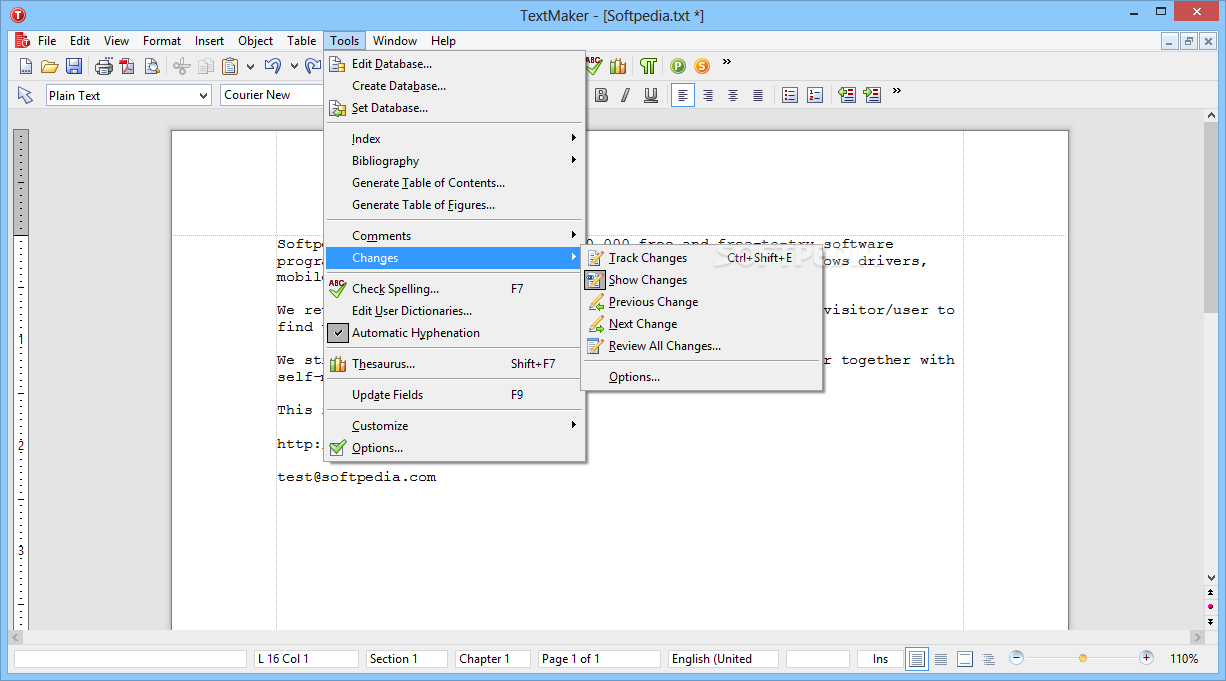Expand the Index submenu

455,139
